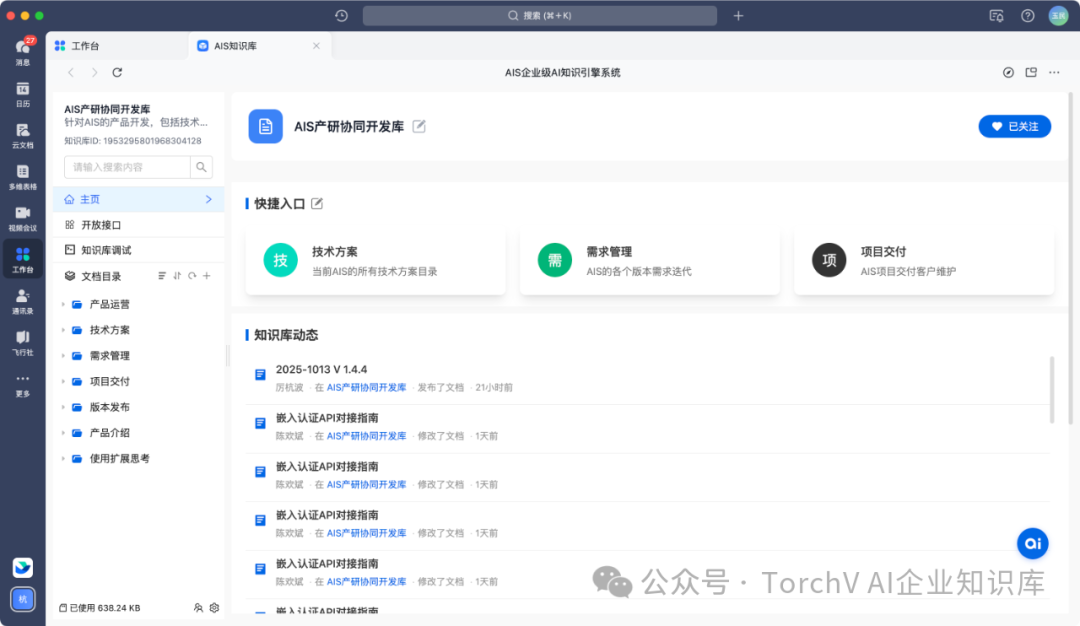Open the three-dot more options menu
This screenshot has height=626, width=1080.
point(1055,72)
